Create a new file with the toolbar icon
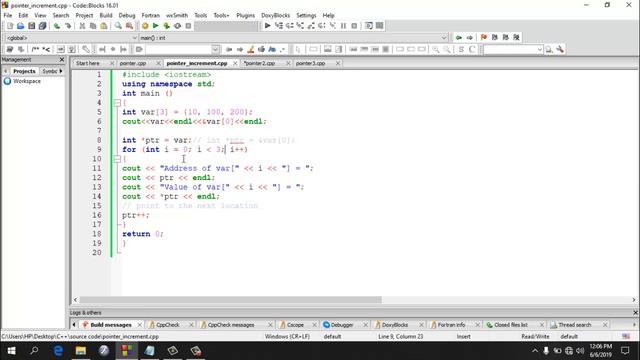This screenshot has height=360, width=640. (10, 26)
